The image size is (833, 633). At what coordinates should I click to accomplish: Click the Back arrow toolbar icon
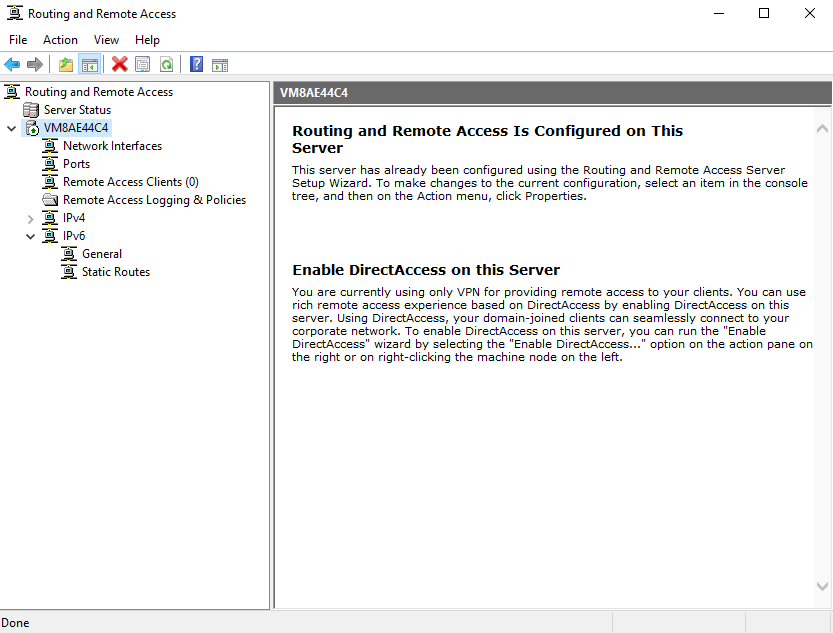click(x=12, y=65)
